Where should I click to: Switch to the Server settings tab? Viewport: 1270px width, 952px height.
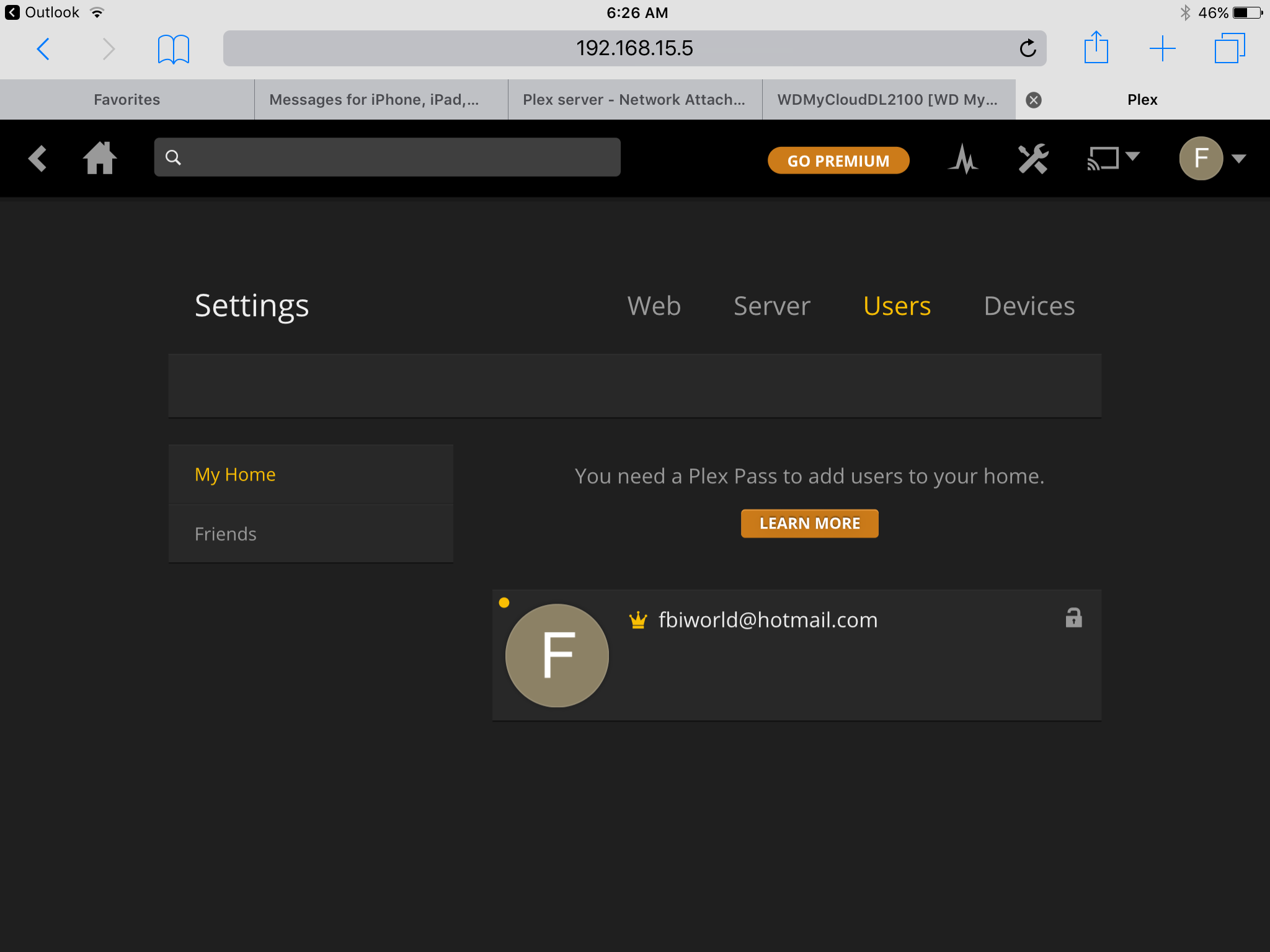[771, 306]
